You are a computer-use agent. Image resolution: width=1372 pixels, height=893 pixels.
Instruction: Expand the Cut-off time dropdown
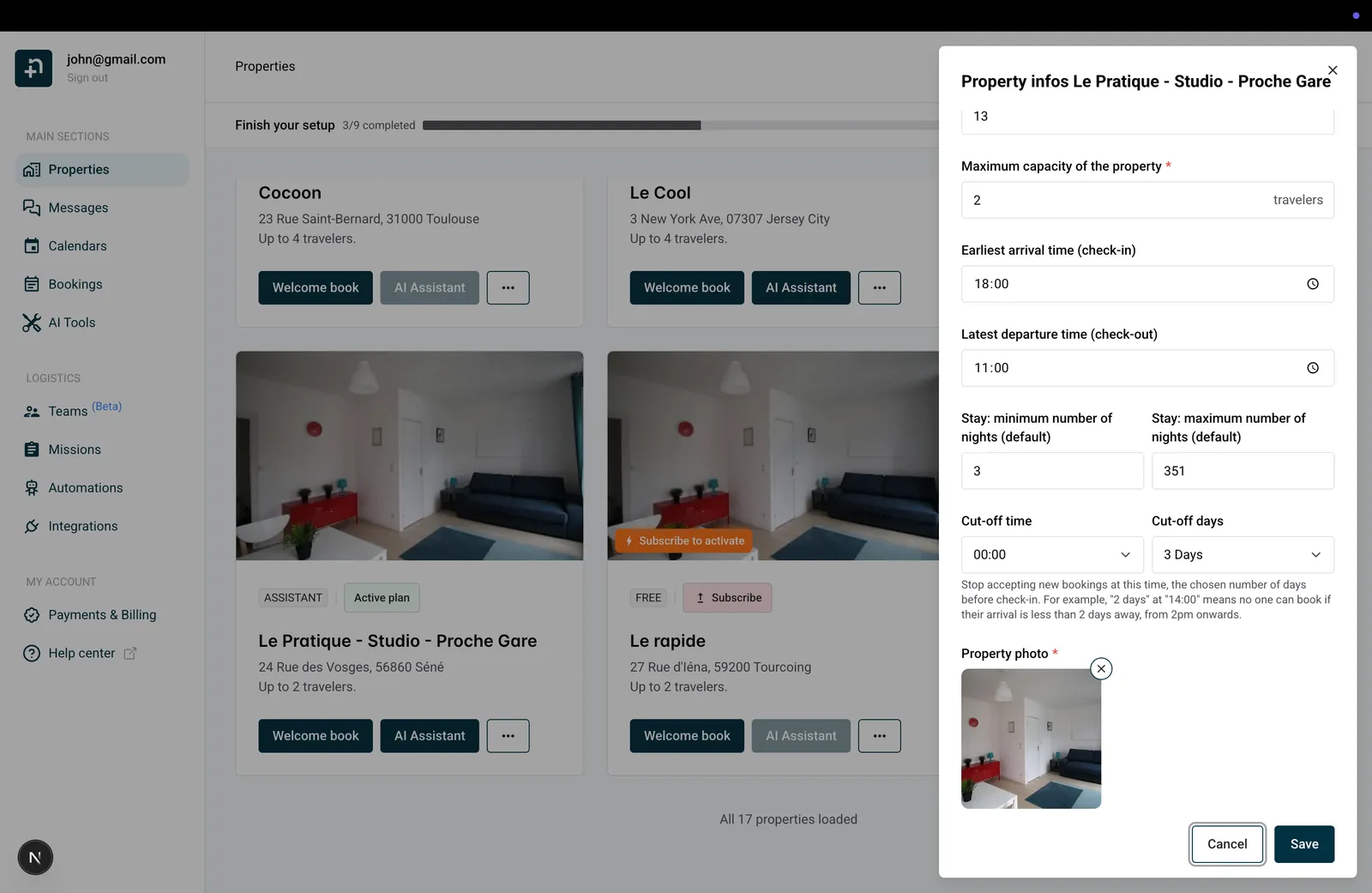click(x=1052, y=555)
